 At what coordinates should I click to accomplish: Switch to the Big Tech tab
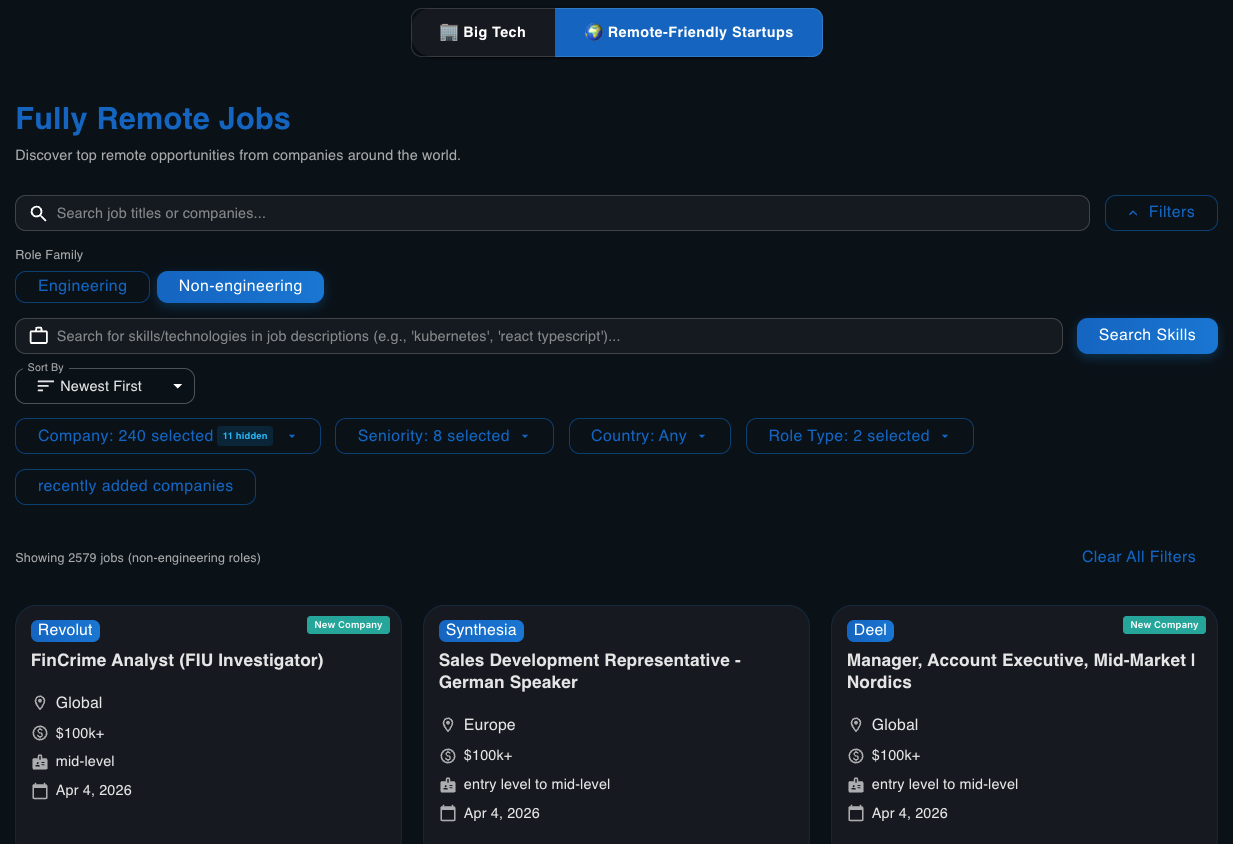(x=483, y=32)
